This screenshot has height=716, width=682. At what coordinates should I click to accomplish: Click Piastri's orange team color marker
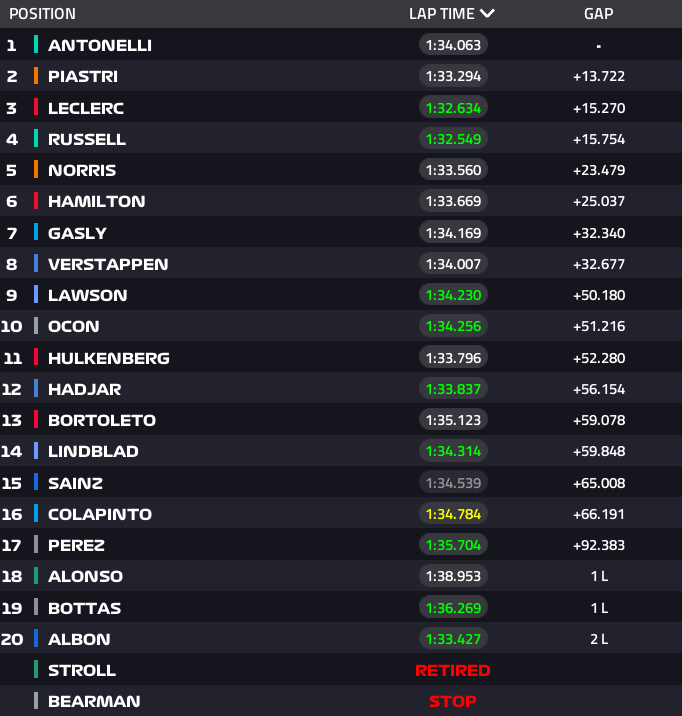[36, 76]
